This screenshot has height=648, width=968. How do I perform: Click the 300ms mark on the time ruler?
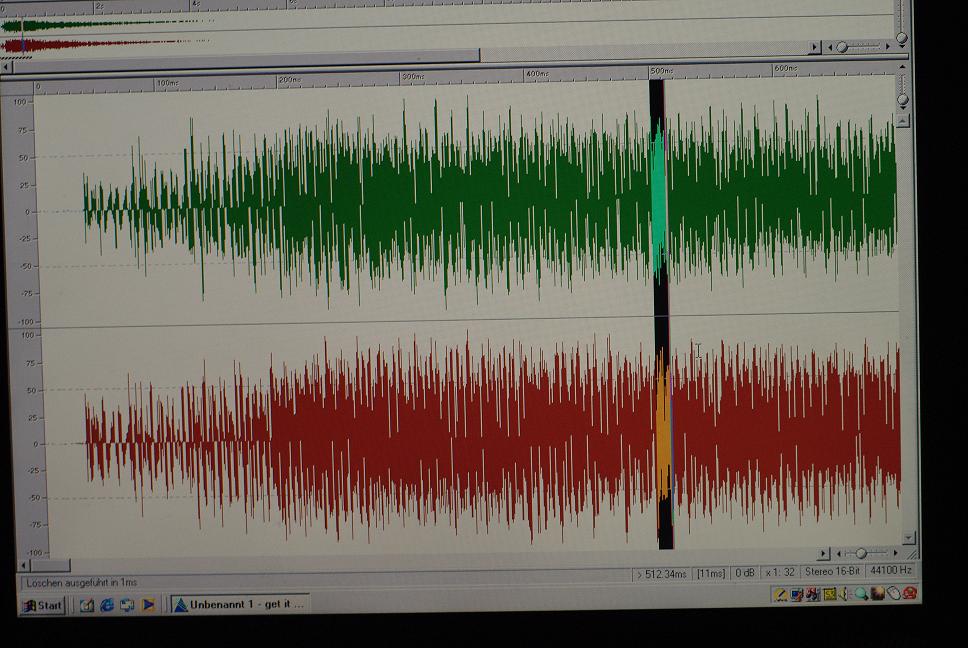pyautogui.click(x=412, y=77)
